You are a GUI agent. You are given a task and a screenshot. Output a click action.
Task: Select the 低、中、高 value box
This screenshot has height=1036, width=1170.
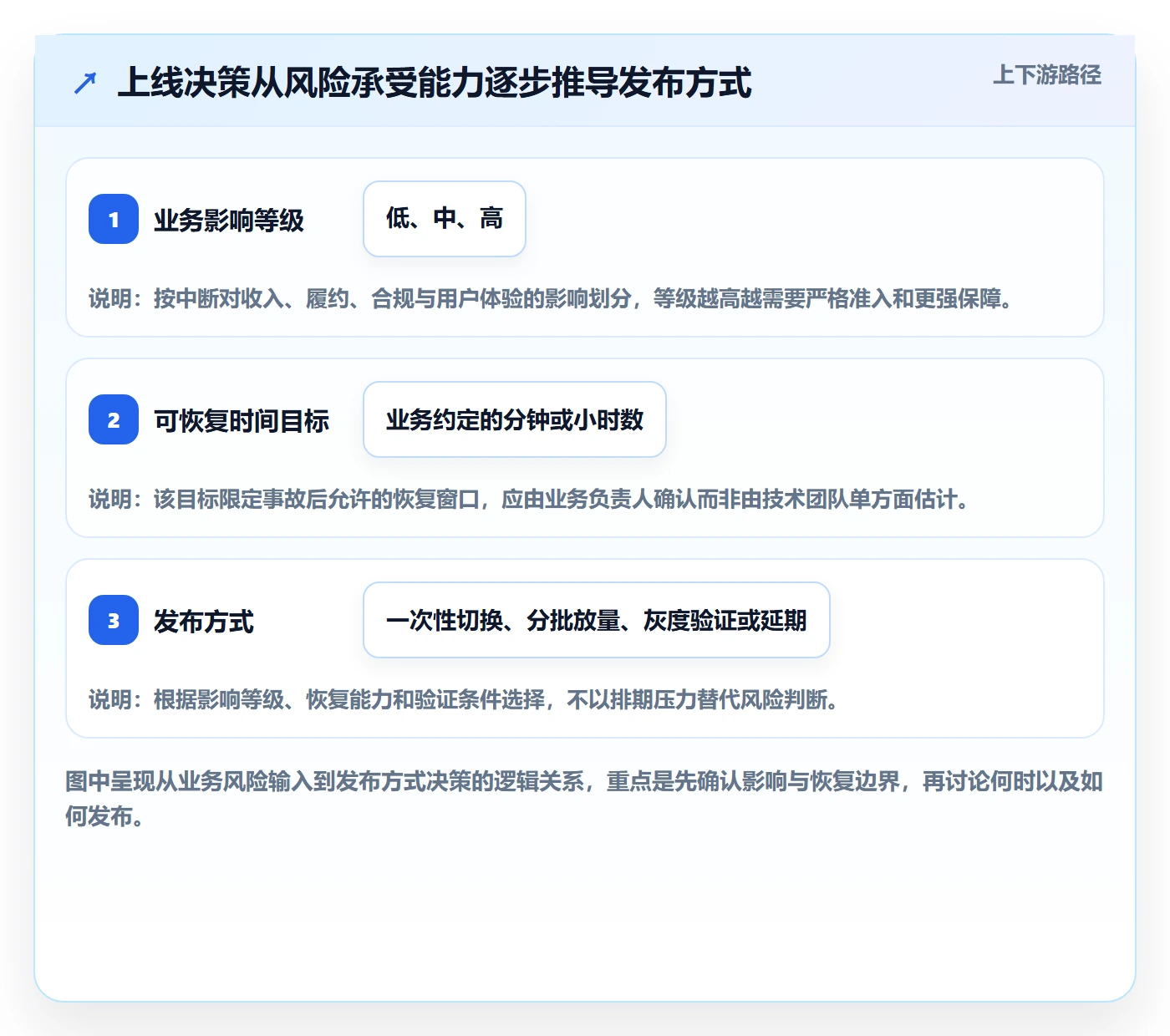[x=445, y=219]
